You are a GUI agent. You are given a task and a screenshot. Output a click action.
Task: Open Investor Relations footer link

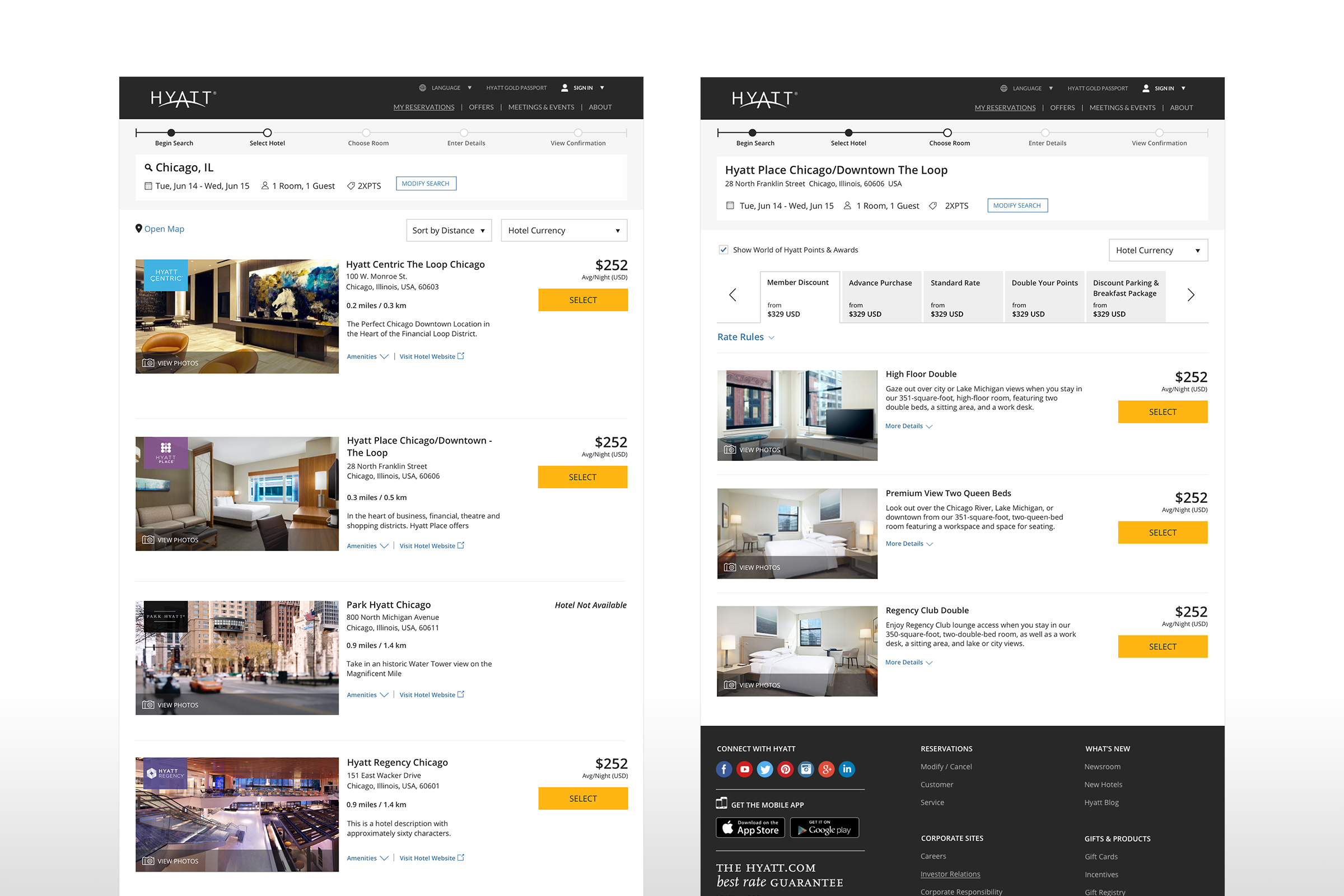click(x=950, y=874)
